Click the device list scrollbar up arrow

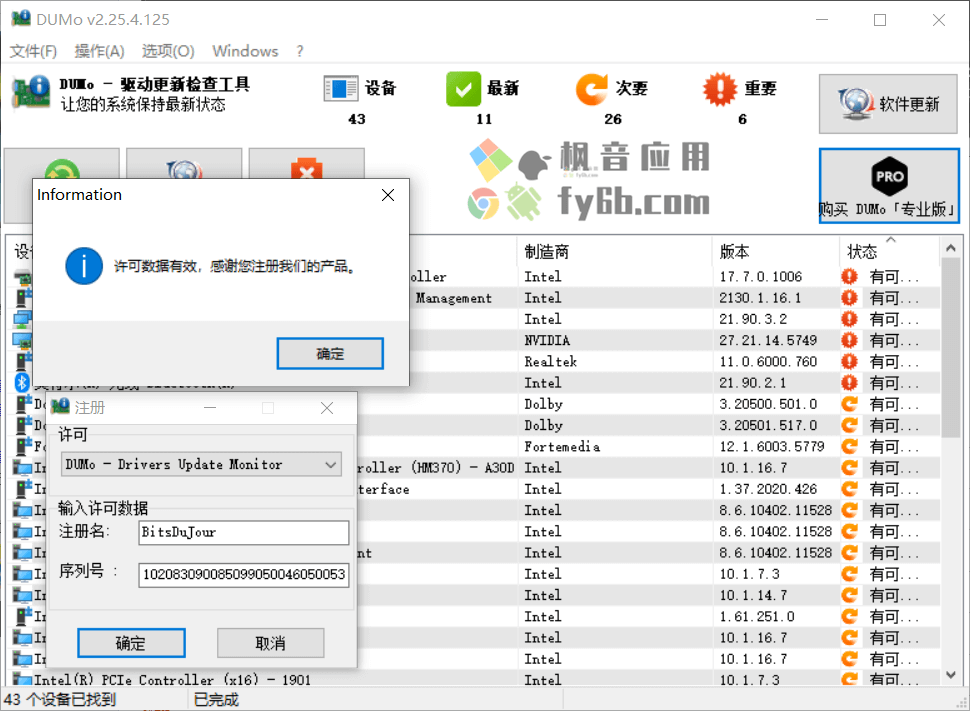950,248
